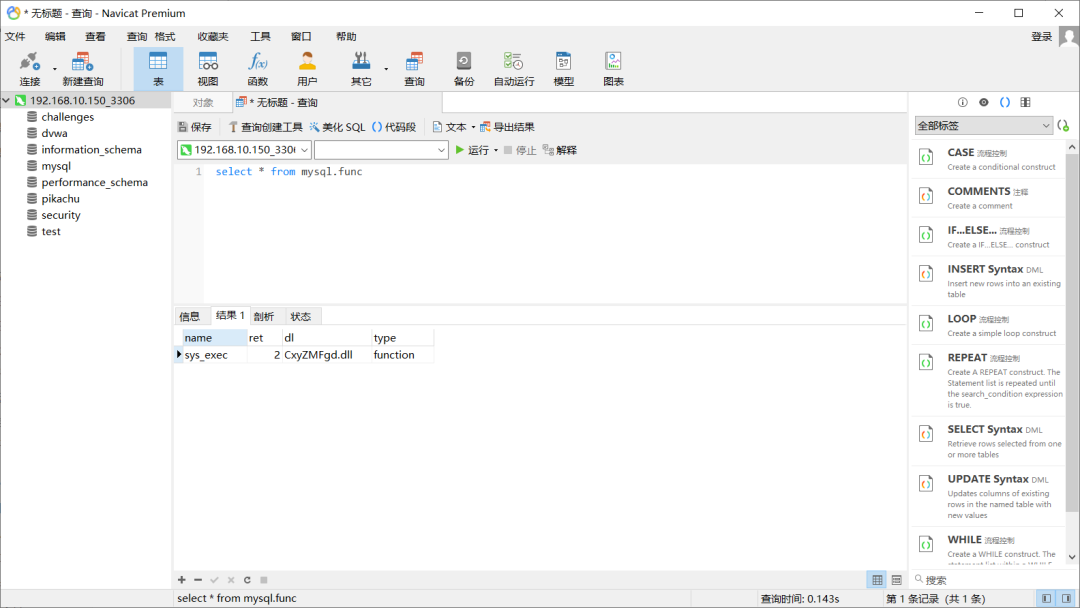Open the 代码段 code snippet button
Image resolution: width=1080 pixels, height=608 pixels.
[x=394, y=127]
